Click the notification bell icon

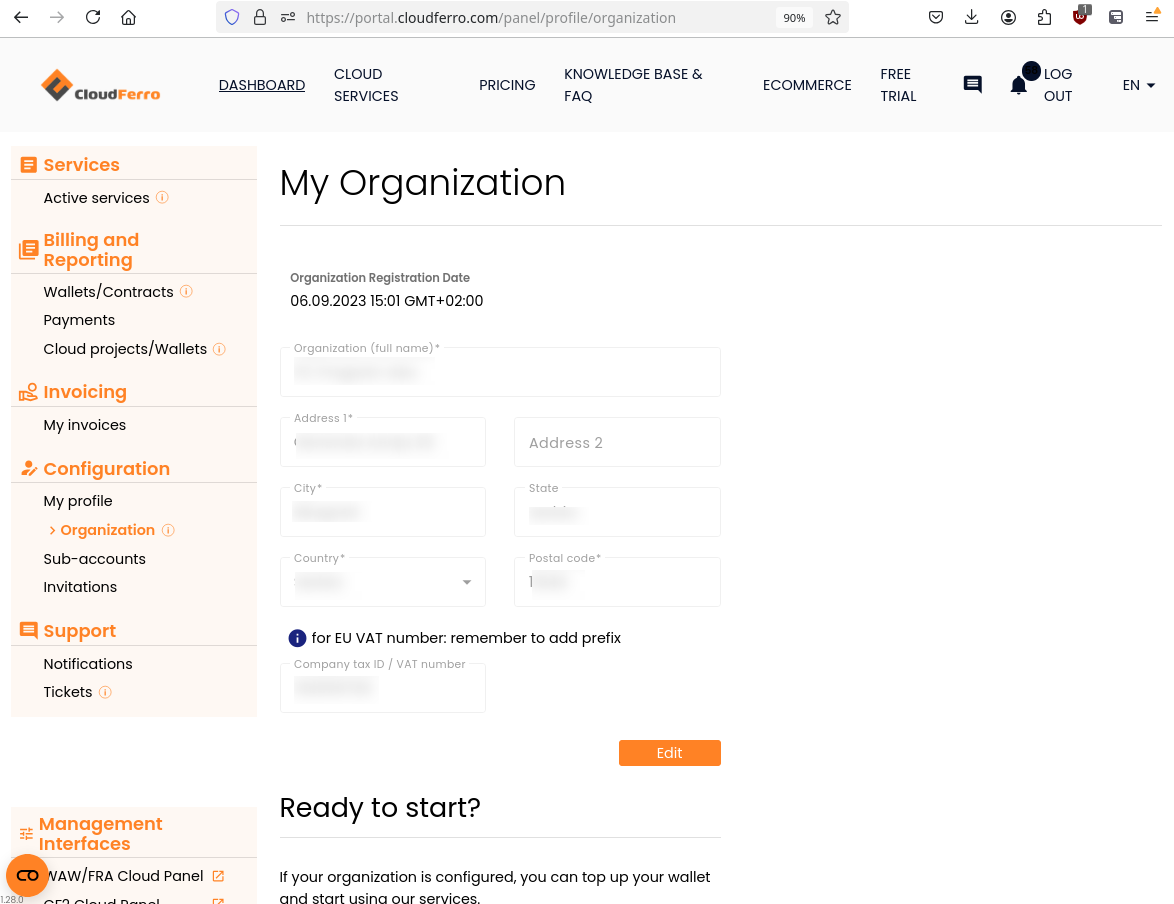coord(1018,85)
